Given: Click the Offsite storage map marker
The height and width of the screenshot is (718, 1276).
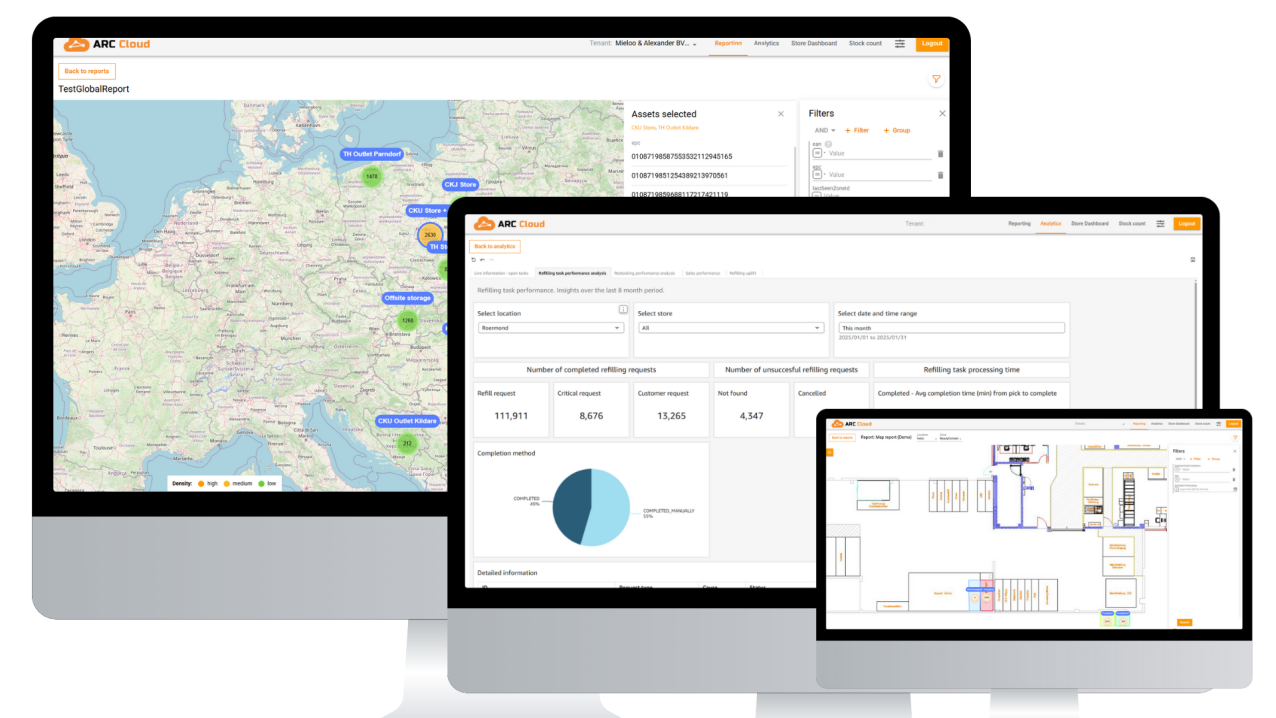Looking at the screenshot, I should coord(407,298).
